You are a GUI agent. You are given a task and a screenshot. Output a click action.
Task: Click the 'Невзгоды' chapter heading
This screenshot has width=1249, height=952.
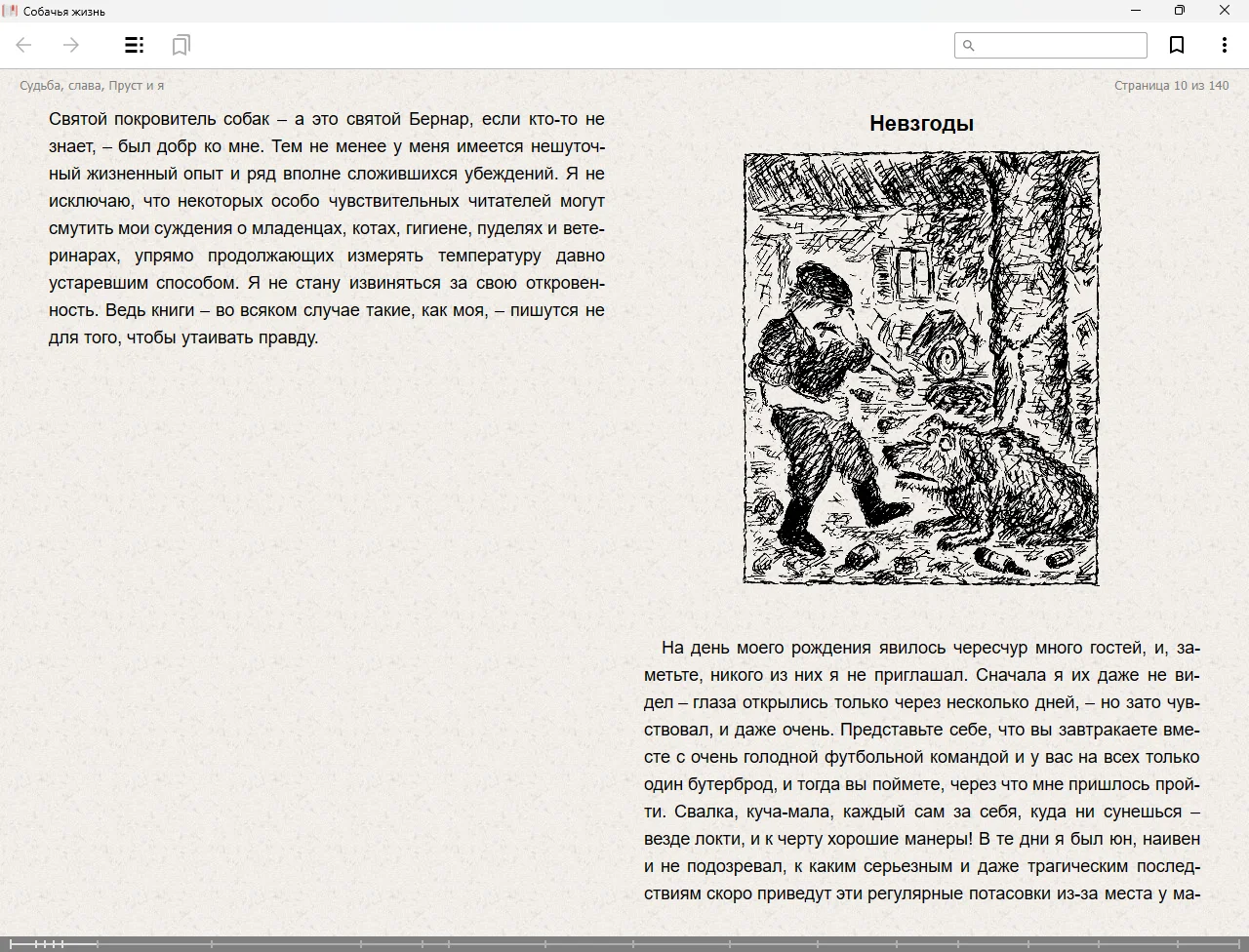921,124
